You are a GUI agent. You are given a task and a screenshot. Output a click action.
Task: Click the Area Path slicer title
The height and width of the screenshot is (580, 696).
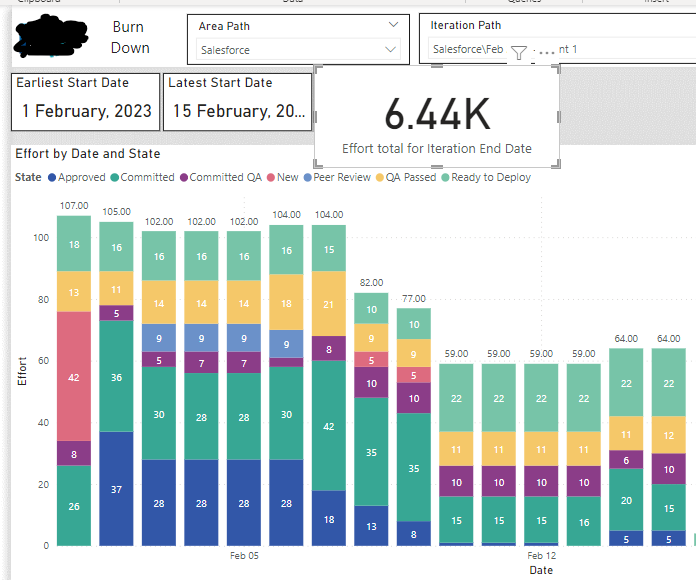tap(224, 26)
